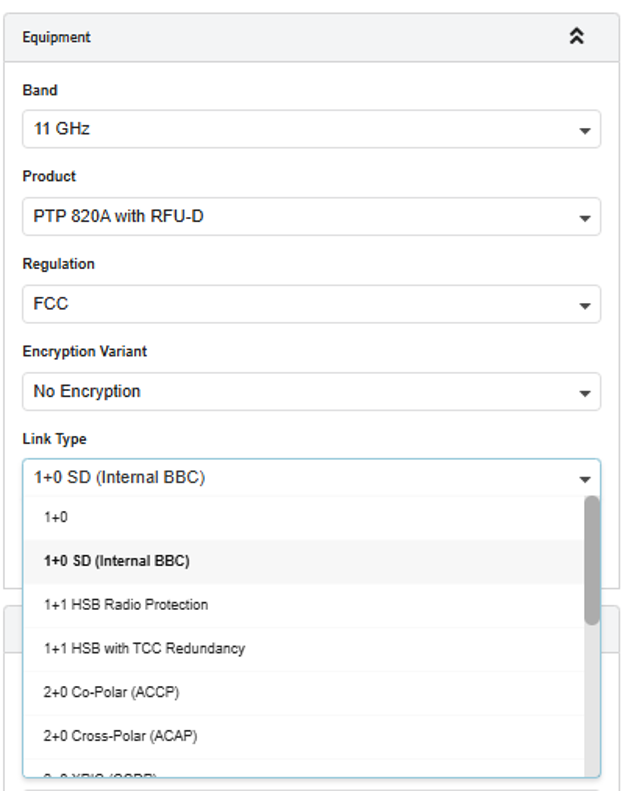Select 2+0 Co-Polar (ACCP) option
The image size is (628, 791).
point(304,693)
